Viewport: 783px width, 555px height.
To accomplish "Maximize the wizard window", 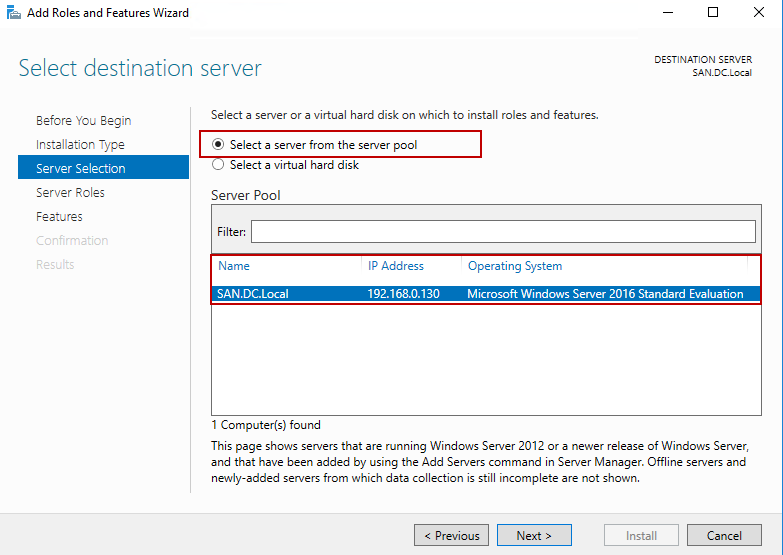I will click(x=713, y=13).
